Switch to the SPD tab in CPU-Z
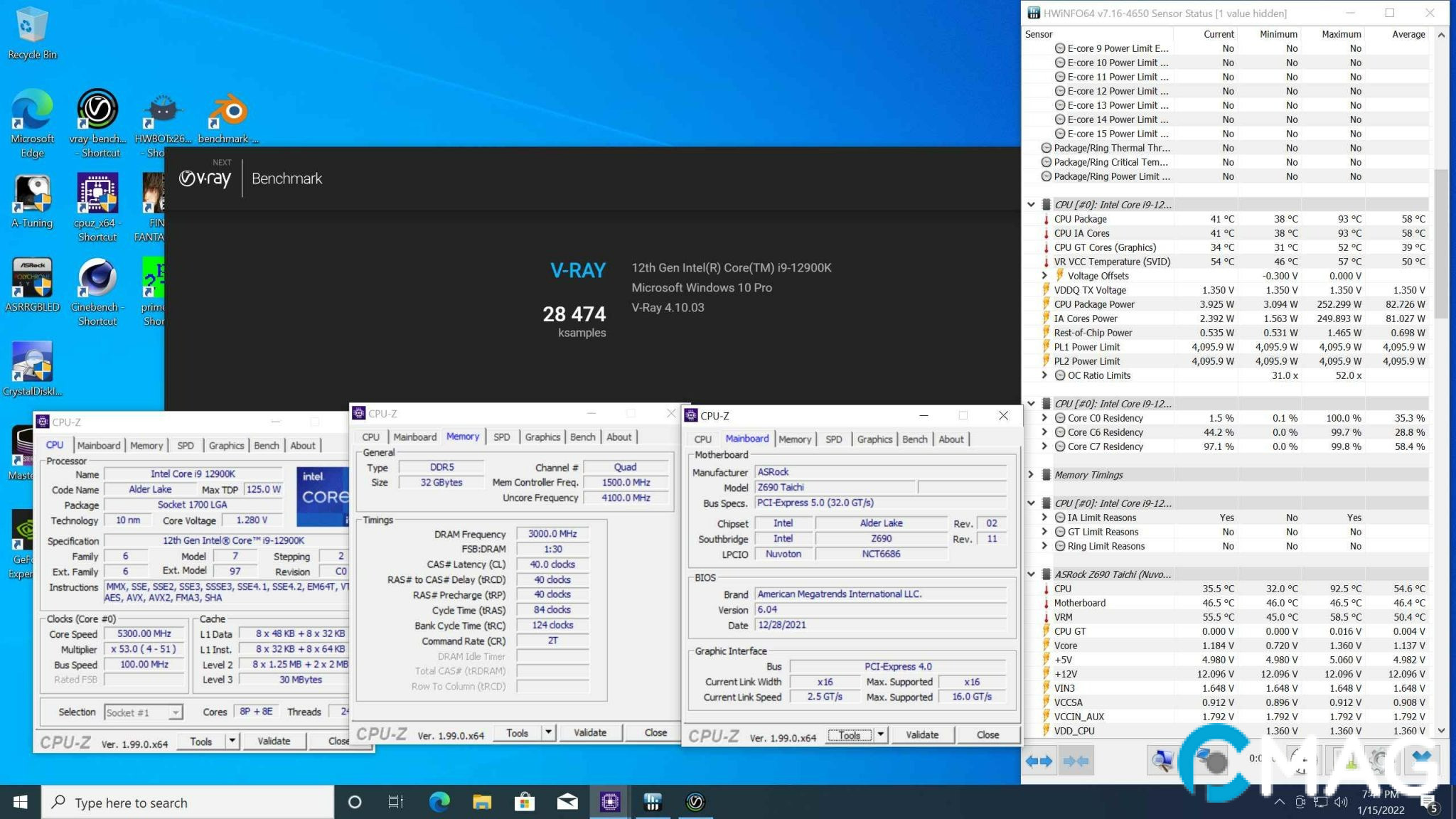Viewport: 1456px width, 819px height. click(834, 439)
